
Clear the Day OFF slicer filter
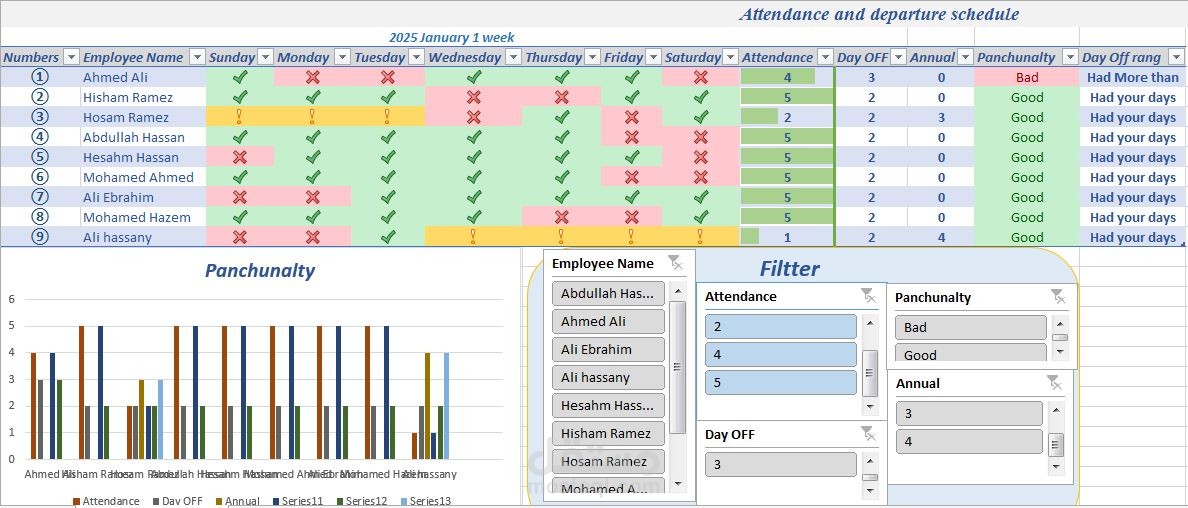(x=868, y=434)
